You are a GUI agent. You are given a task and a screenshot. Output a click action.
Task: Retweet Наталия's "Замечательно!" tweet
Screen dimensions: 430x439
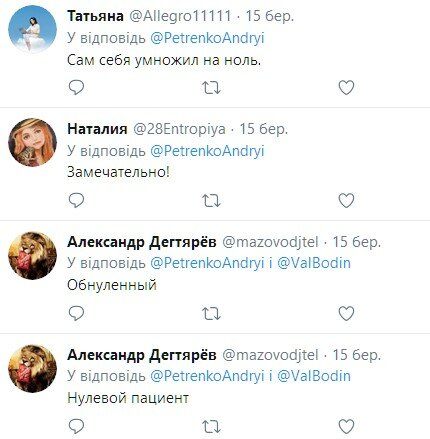[x=211, y=200]
